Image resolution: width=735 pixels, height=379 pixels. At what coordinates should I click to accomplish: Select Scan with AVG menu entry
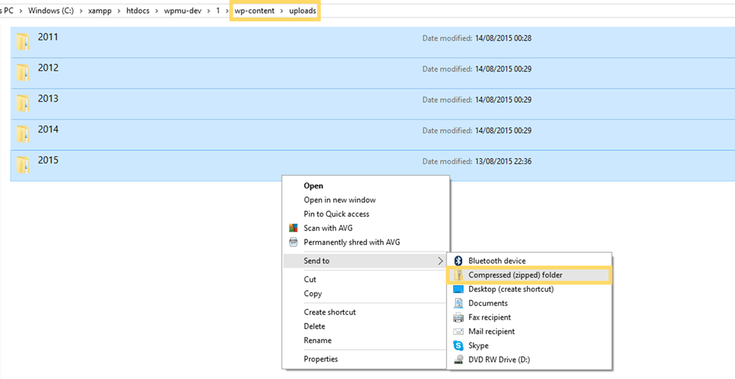328,228
